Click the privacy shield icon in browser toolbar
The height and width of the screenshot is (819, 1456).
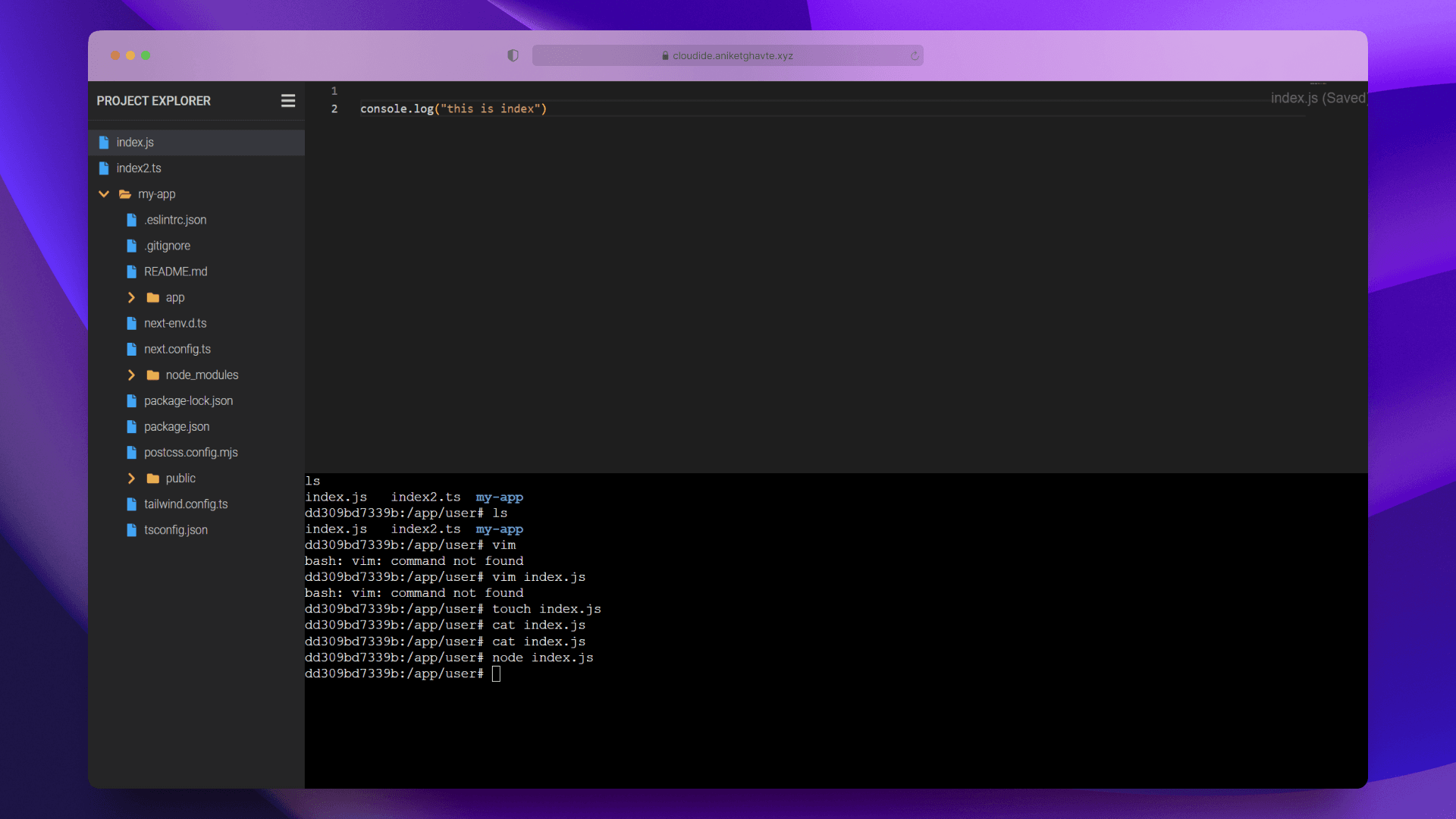click(513, 55)
